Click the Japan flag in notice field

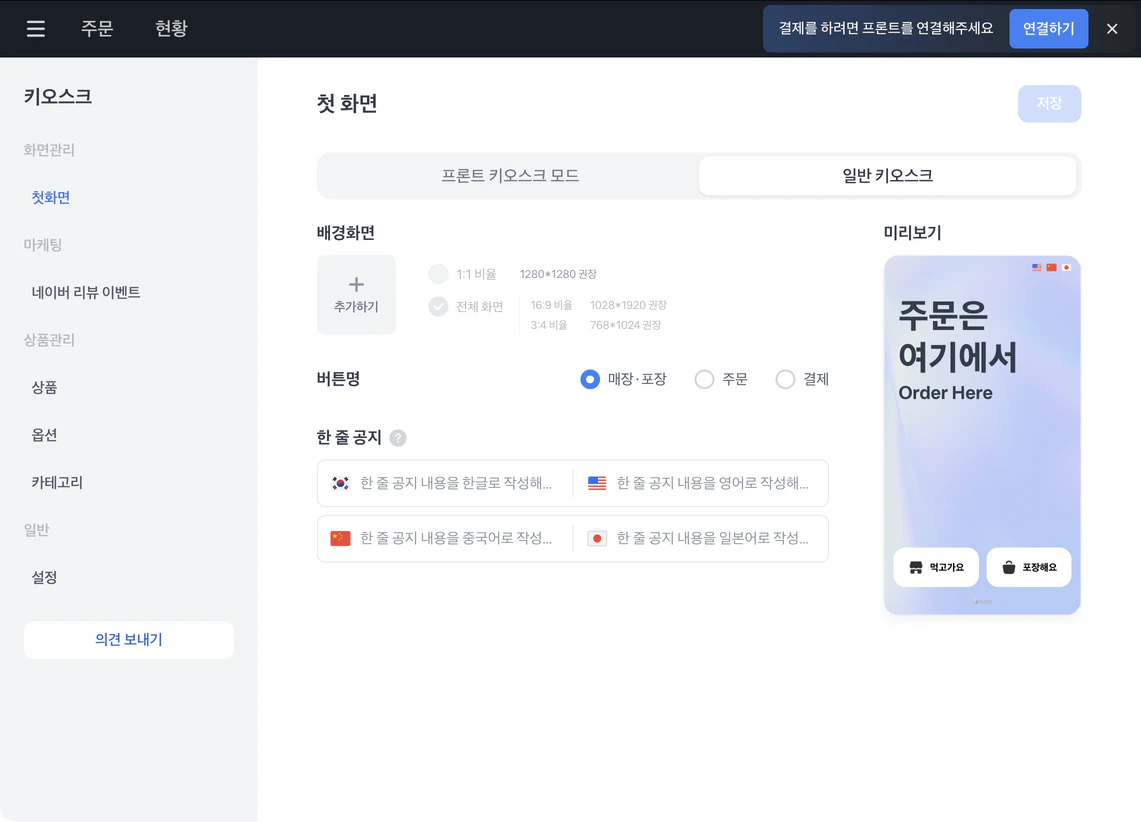597,538
